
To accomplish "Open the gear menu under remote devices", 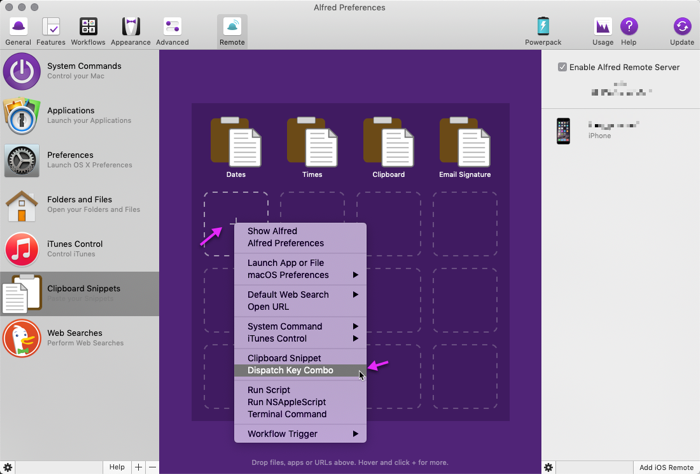I will click(548, 467).
